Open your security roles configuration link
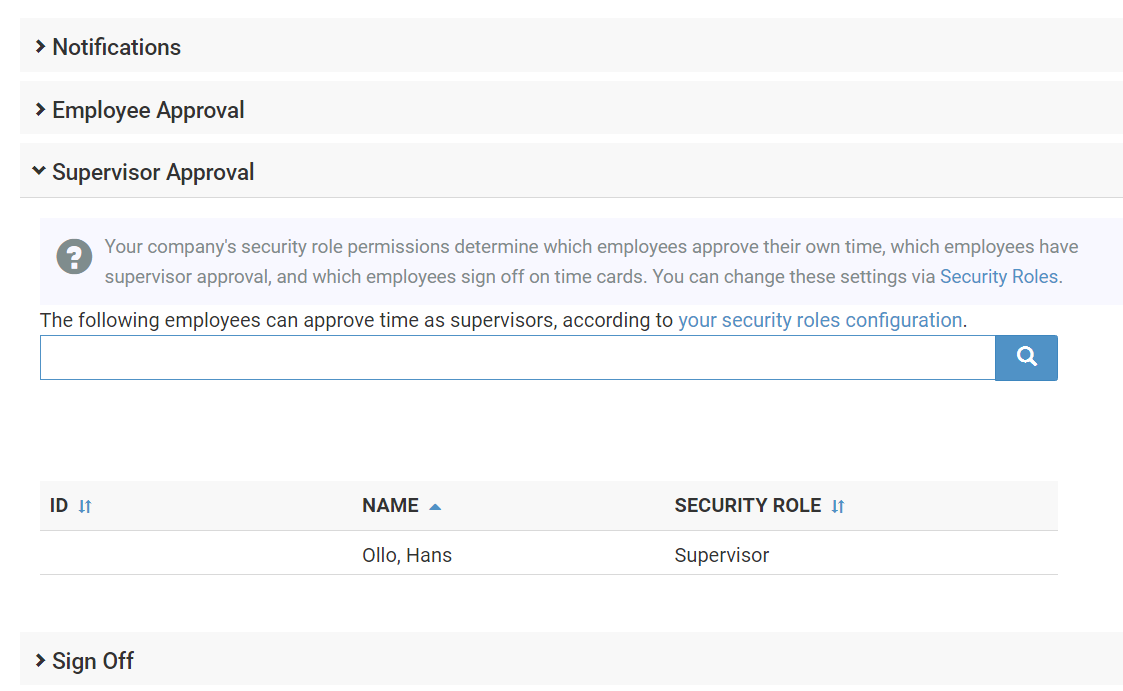The height and width of the screenshot is (691, 1123). (x=820, y=320)
